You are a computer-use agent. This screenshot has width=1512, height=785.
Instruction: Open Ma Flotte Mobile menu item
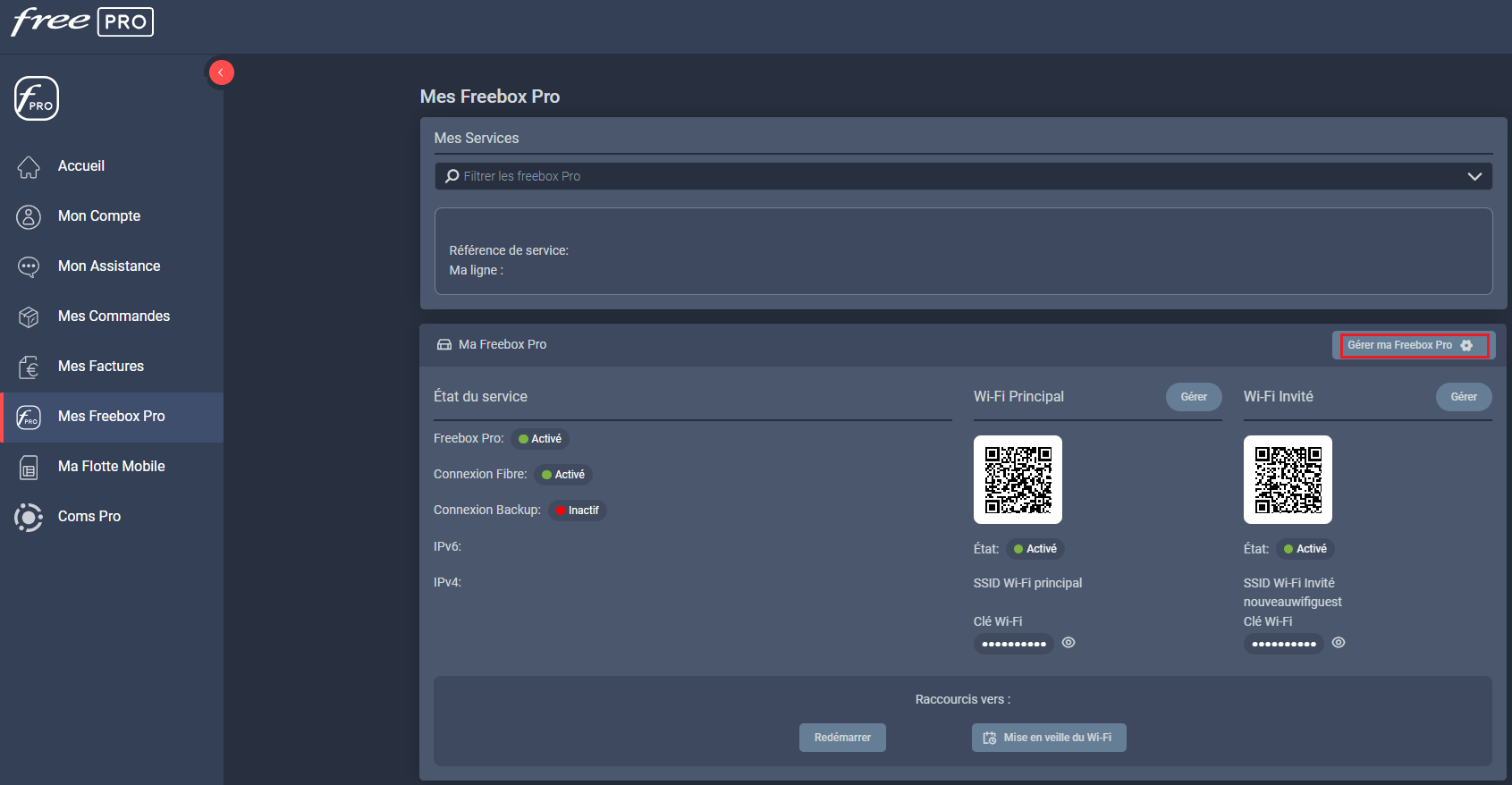click(112, 467)
